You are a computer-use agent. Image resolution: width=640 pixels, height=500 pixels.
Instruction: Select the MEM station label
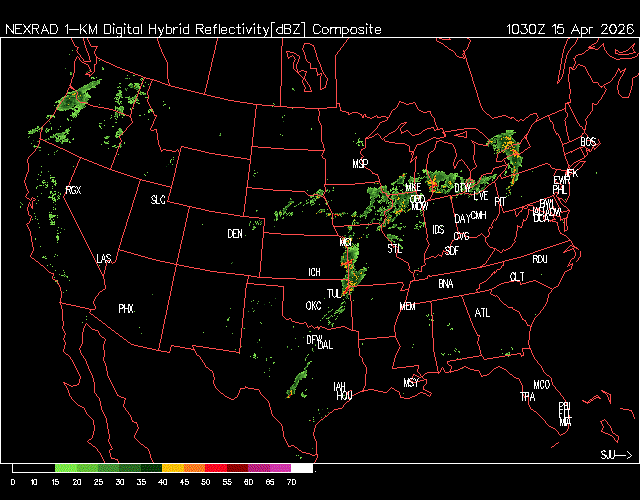pyautogui.click(x=407, y=306)
